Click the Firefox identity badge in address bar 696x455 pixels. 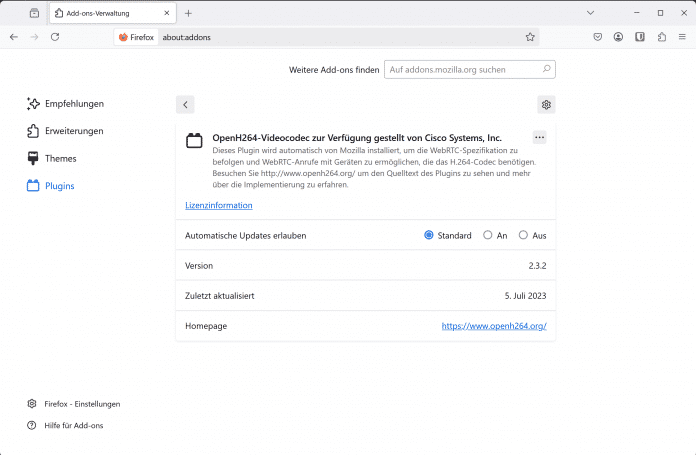point(136,37)
